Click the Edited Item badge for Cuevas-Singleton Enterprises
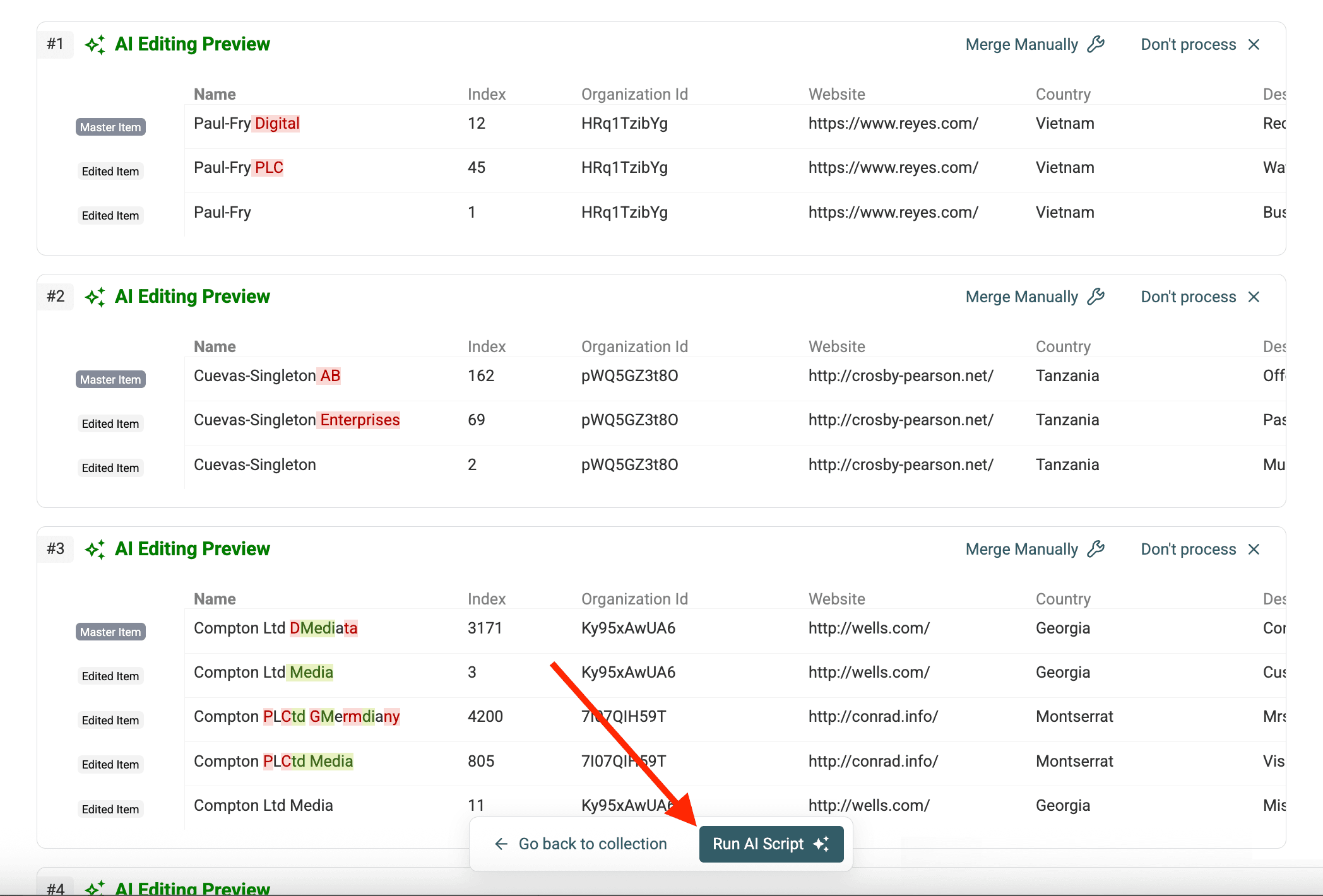This screenshot has width=1323, height=896. (x=110, y=423)
